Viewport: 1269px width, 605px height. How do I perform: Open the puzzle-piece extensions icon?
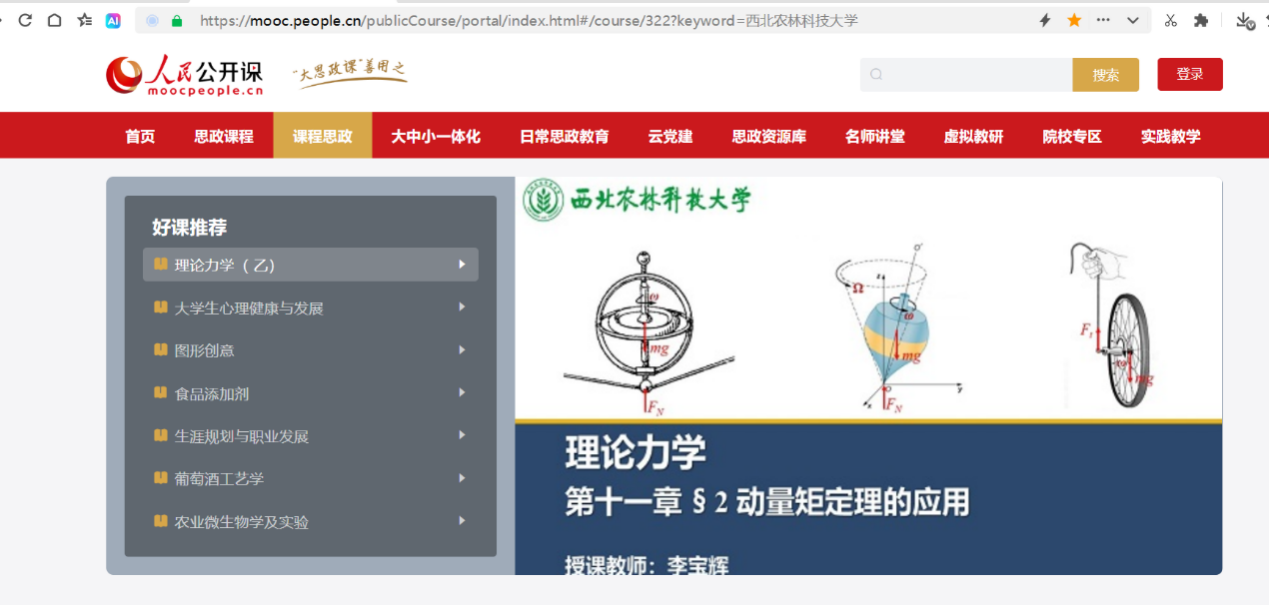tap(1201, 20)
